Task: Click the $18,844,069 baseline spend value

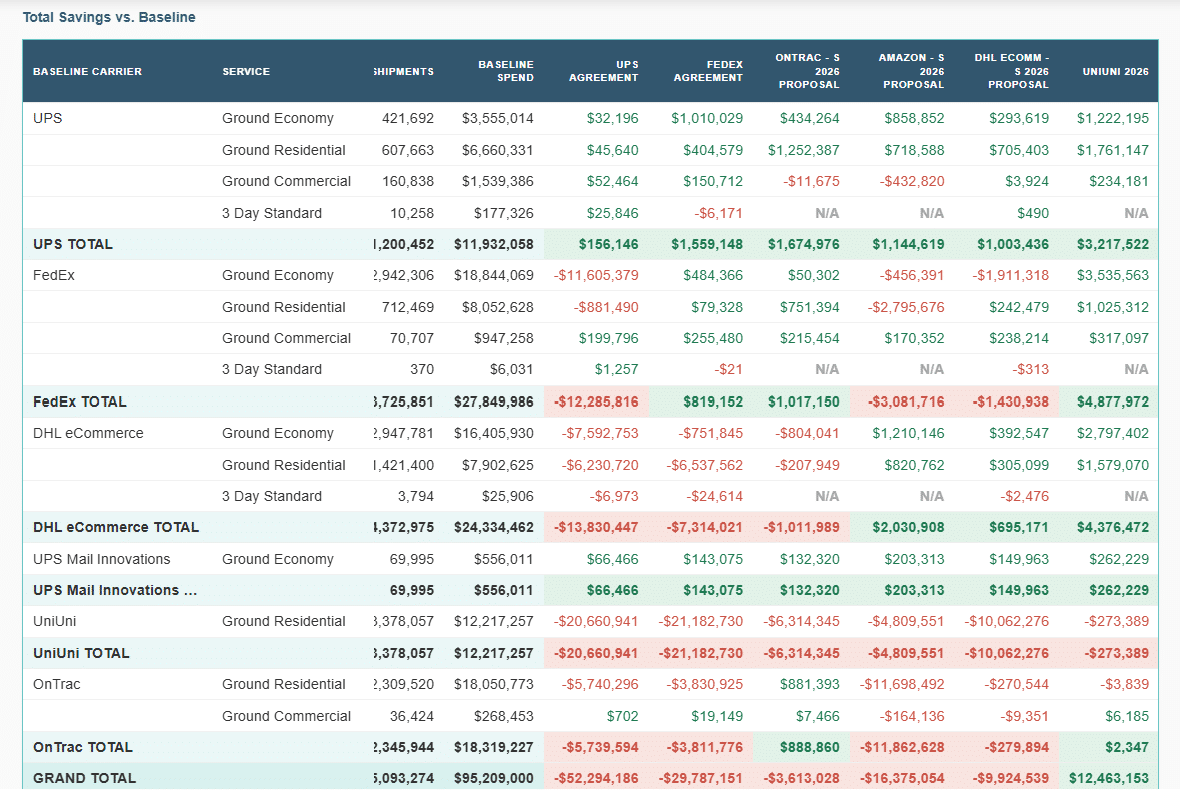Action: point(494,275)
